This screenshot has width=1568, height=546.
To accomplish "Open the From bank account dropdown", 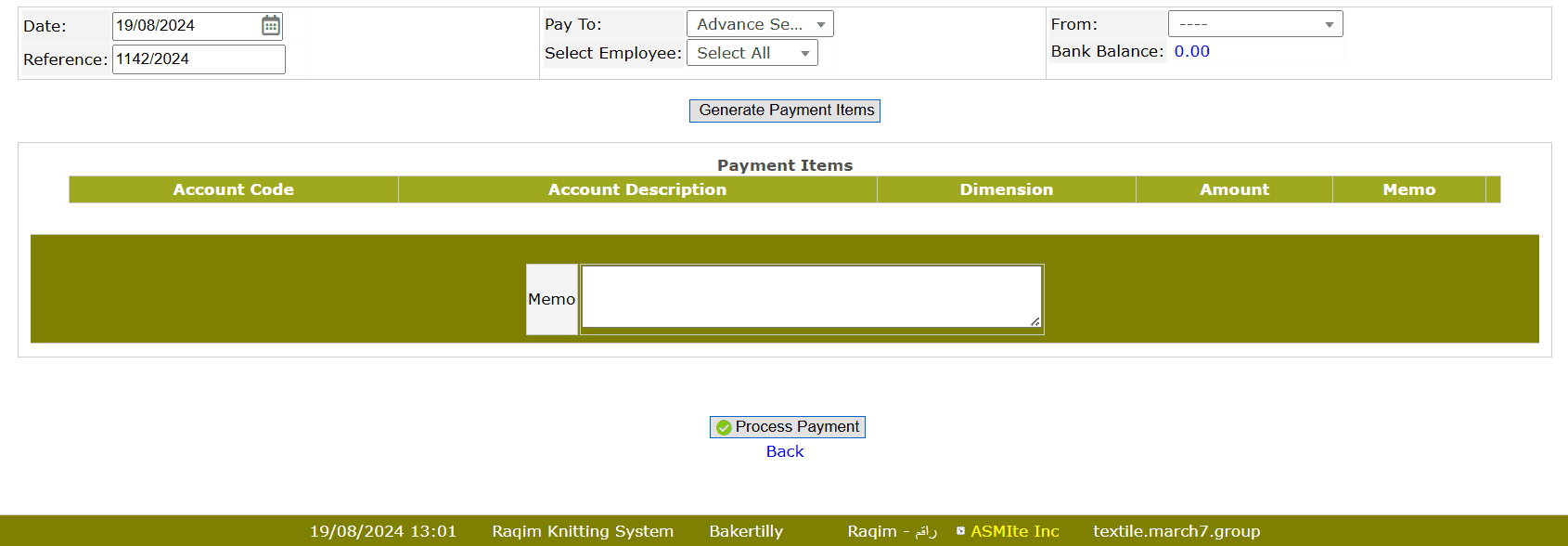I will pos(1254,24).
